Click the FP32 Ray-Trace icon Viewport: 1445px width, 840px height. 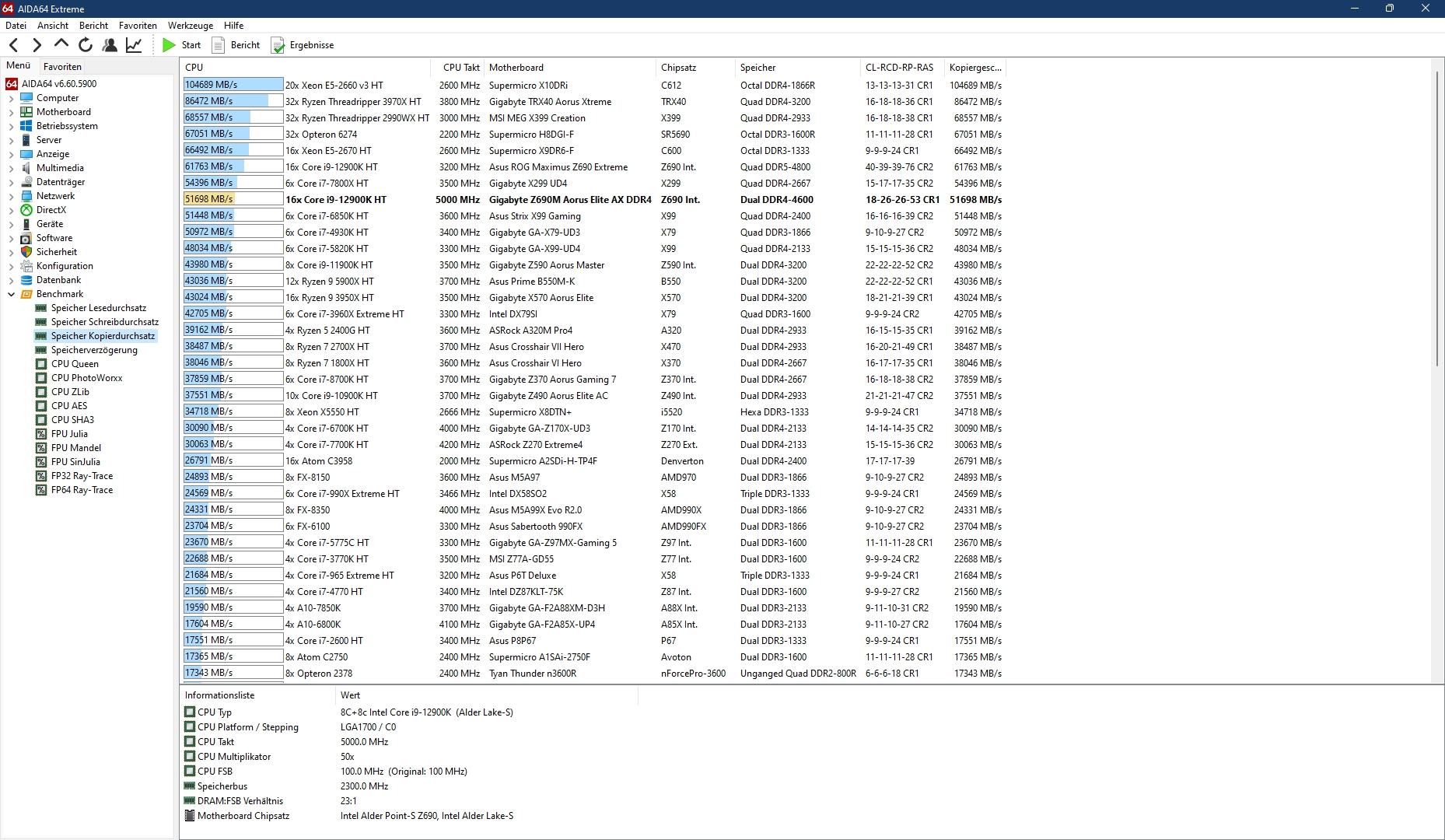(41, 476)
